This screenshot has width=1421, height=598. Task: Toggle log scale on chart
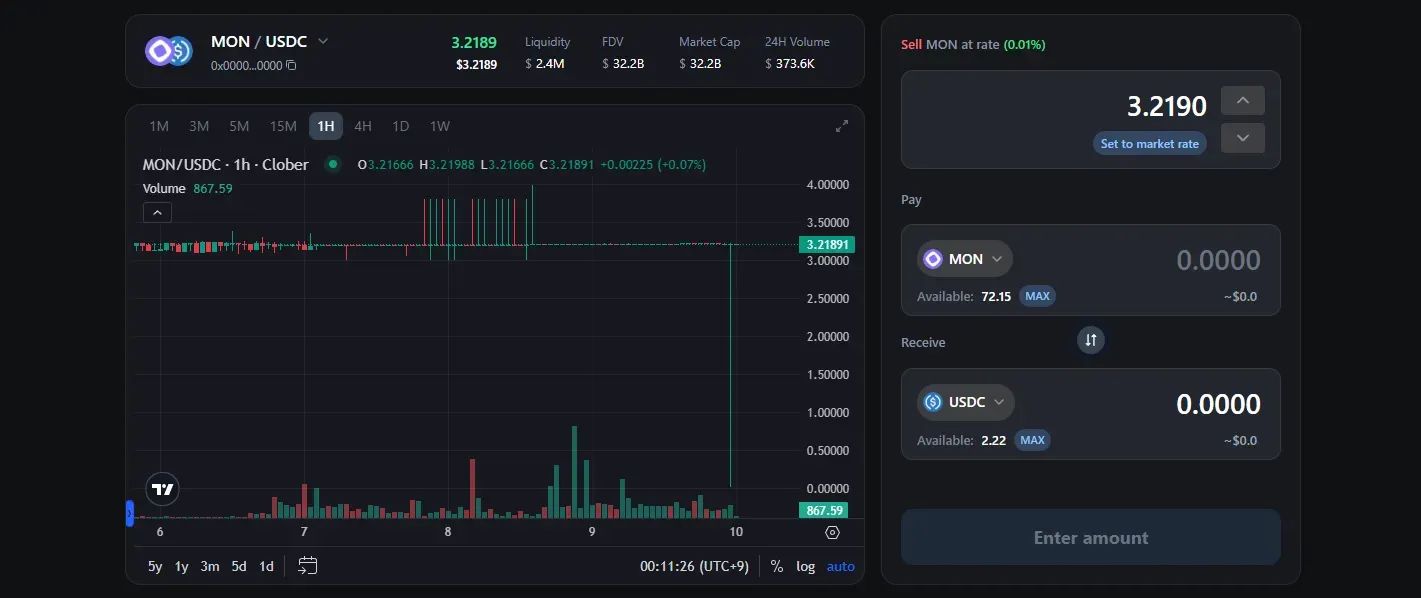805,566
